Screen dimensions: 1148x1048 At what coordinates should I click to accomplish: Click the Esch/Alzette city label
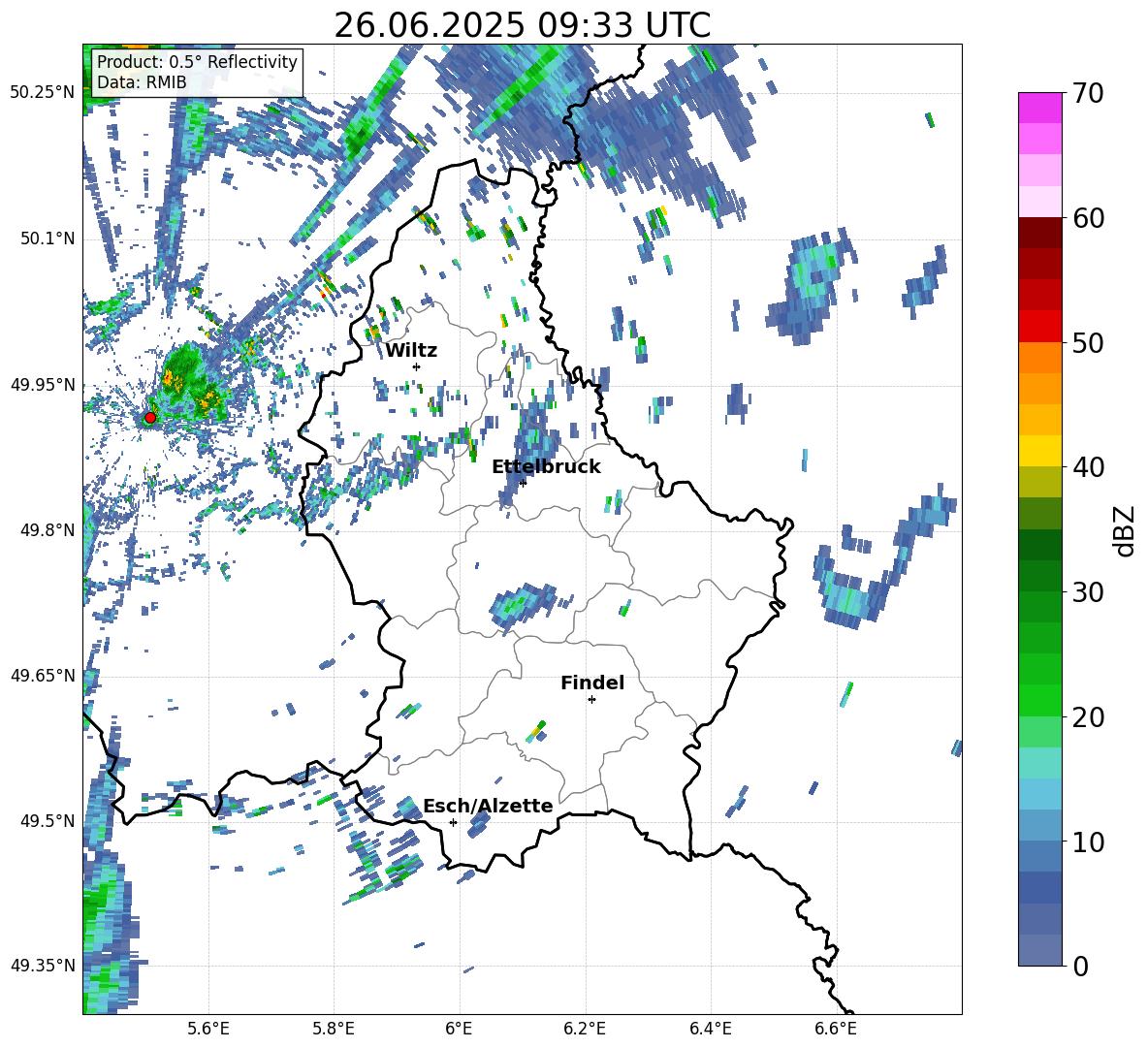click(488, 806)
